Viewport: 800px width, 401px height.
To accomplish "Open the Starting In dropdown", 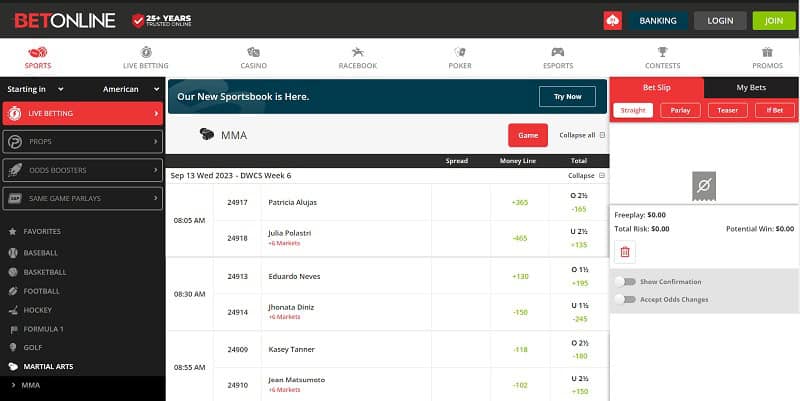I will pos(35,89).
